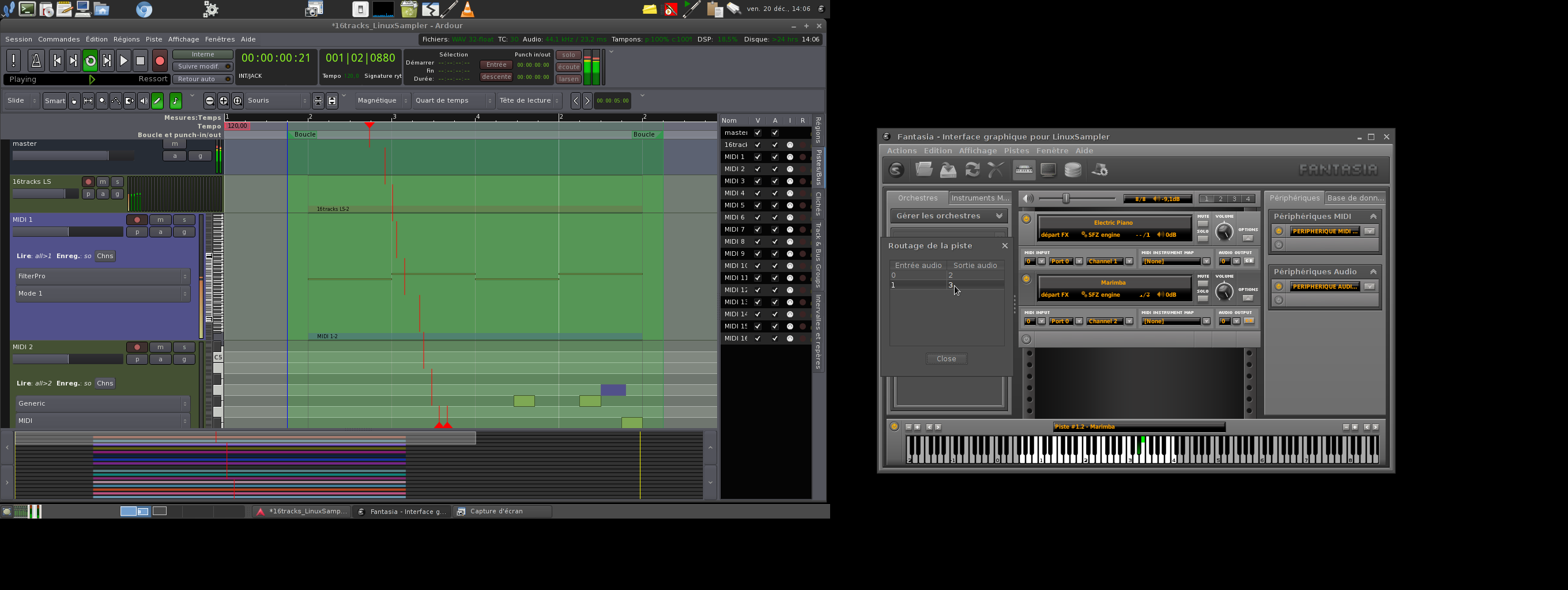The width and height of the screenshot is (1568, 590).
Task: Disable loop playback in the transport bar
Action: coord(90,61)
